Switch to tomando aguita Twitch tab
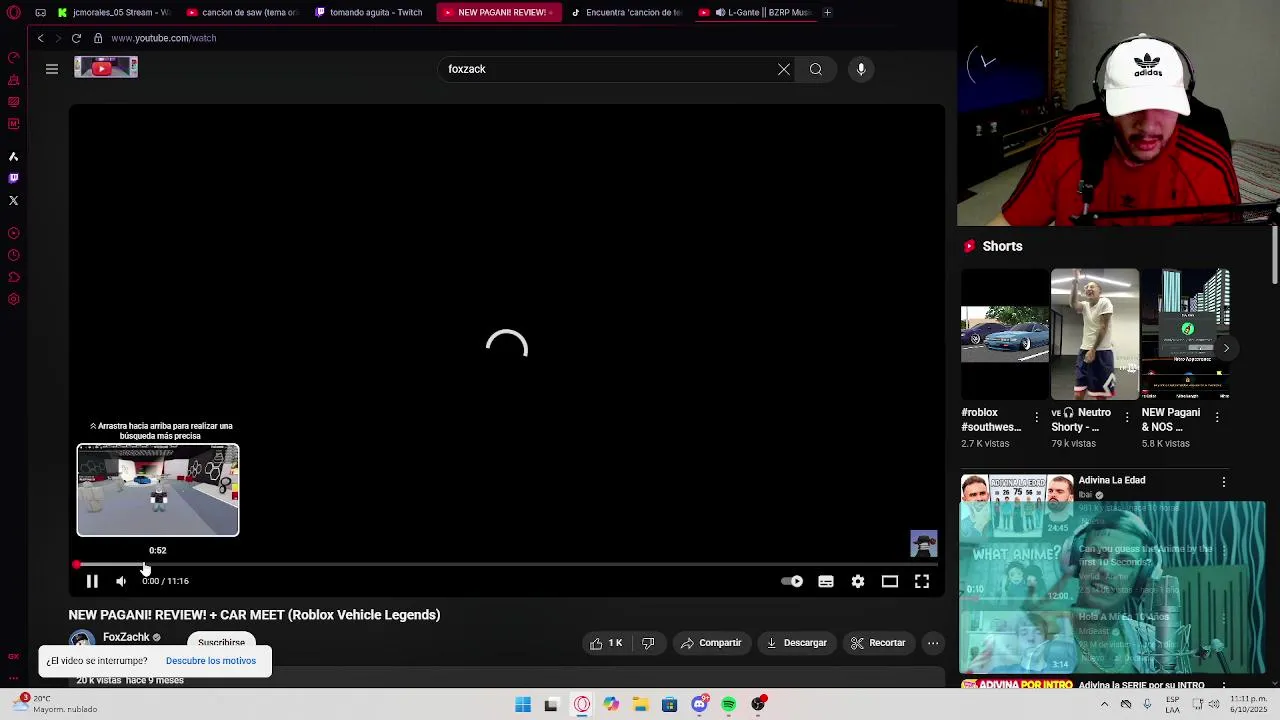Image resolution: width=1280 pixels, height=720 pixels. (x=370, y=12)
